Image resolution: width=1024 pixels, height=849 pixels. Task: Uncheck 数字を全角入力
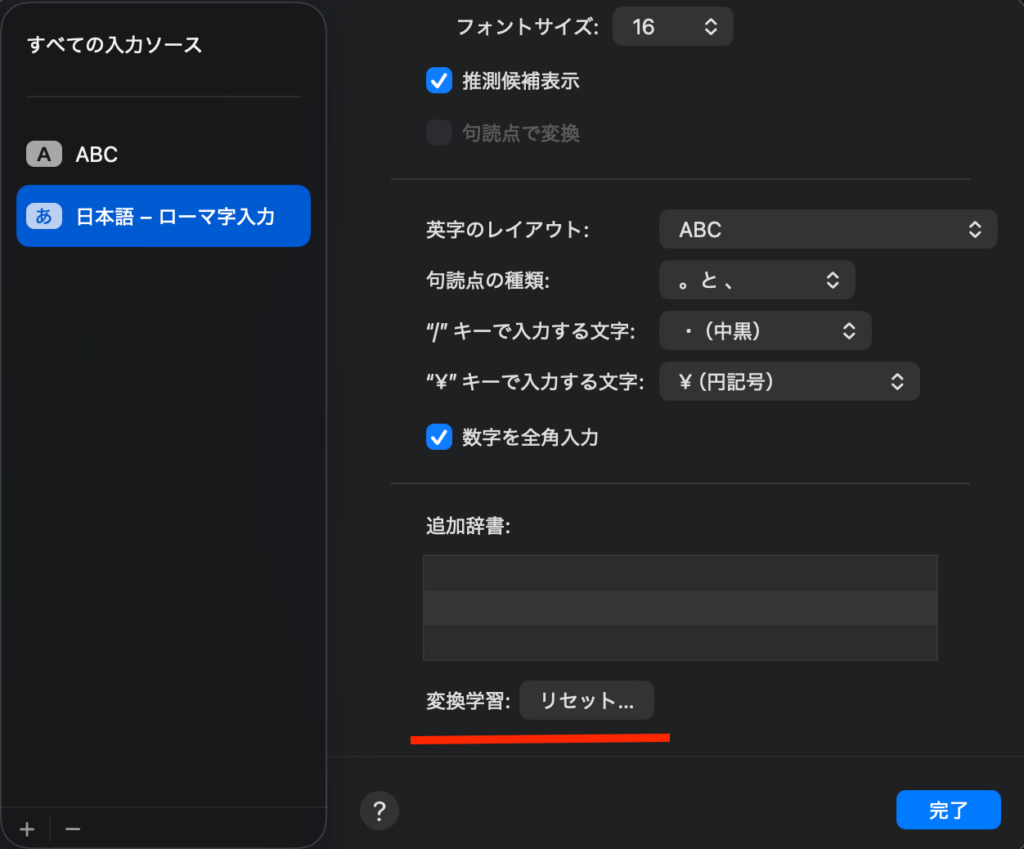(x=438, y=437)
